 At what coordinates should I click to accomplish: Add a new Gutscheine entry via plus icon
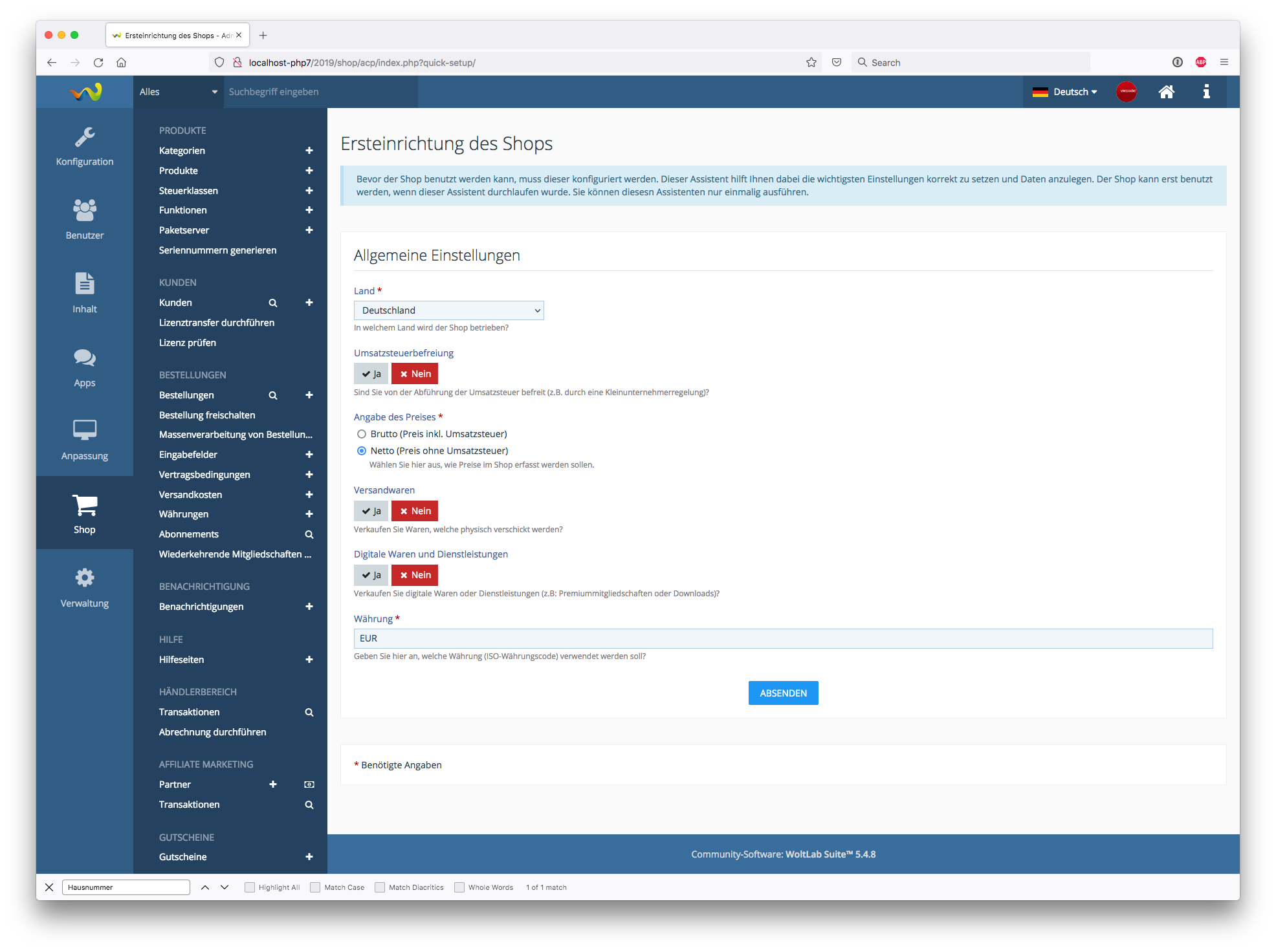[309, 857]
